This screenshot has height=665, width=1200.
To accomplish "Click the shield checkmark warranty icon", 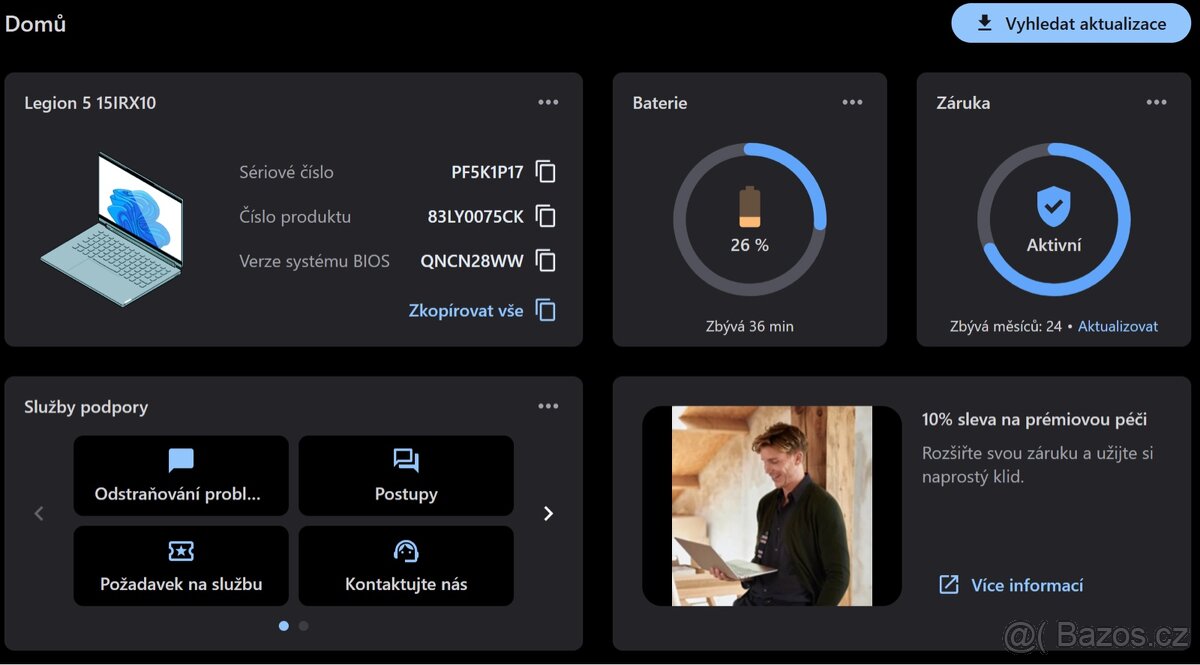I will [x=1053, y=207].
